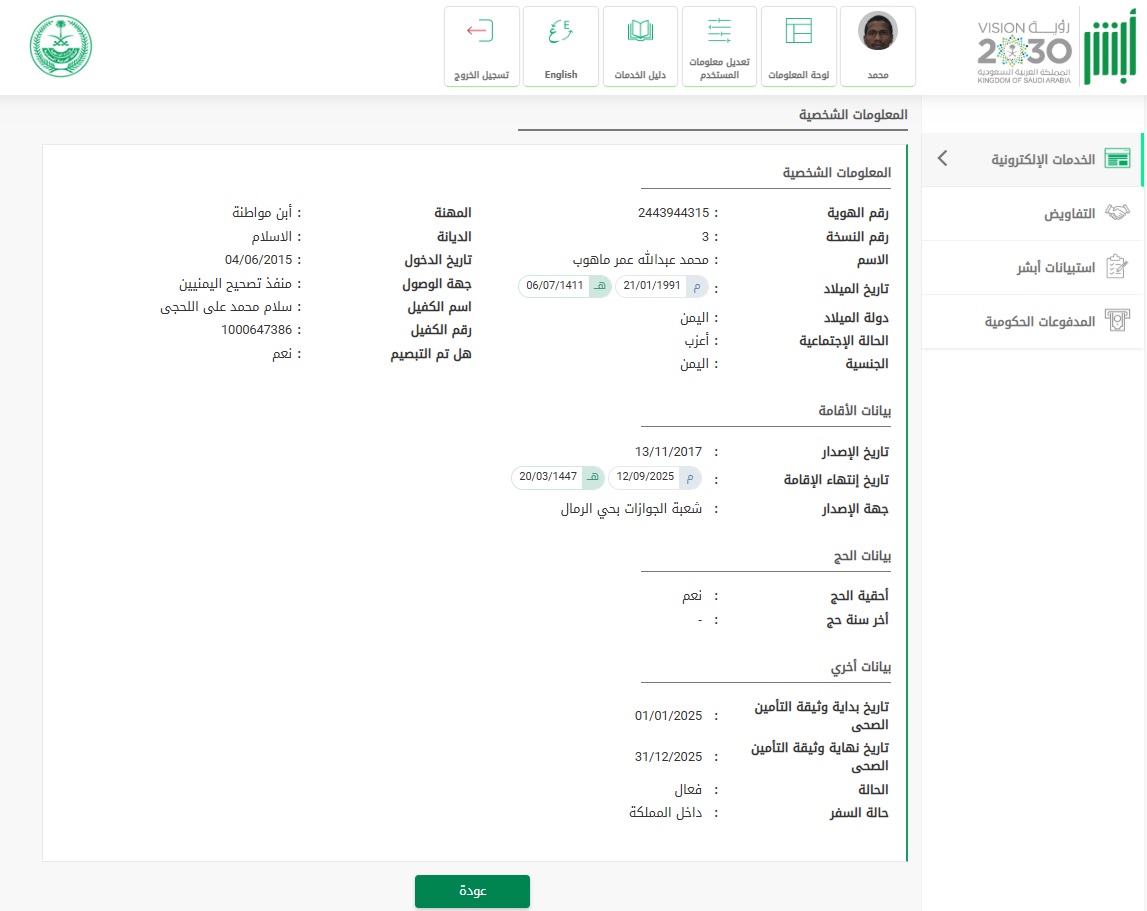Click the ID number 2443944315
The width and height of the screenshot is (1147, 911).
(x=673, y=213)
